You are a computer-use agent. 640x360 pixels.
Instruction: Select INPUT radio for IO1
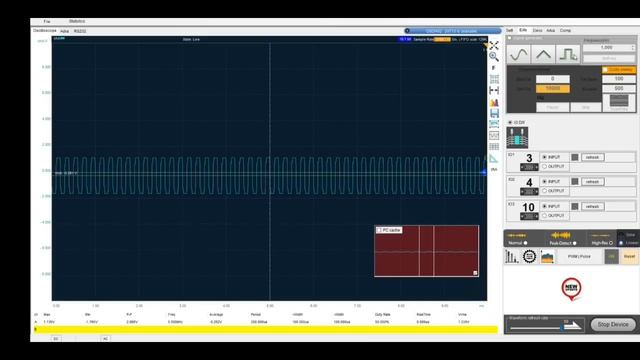point(544,157)
